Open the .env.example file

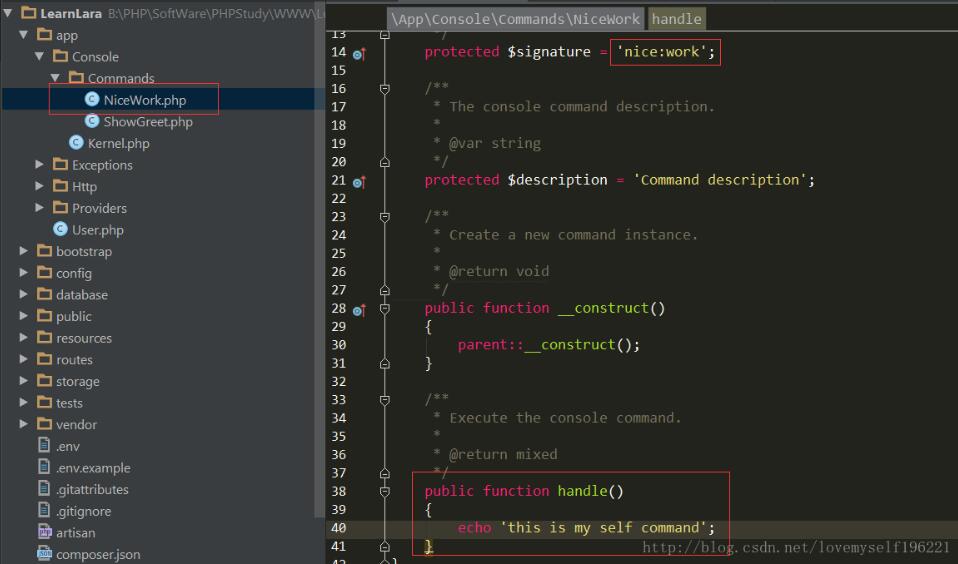pos(92,468)
